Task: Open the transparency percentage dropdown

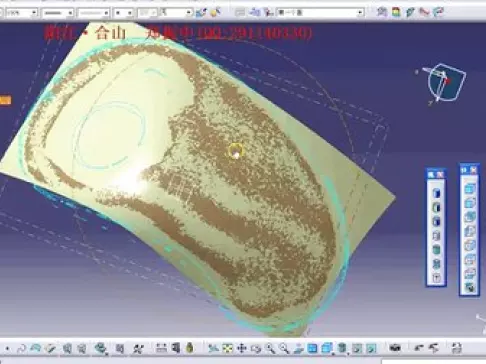Action: point(22,13)
